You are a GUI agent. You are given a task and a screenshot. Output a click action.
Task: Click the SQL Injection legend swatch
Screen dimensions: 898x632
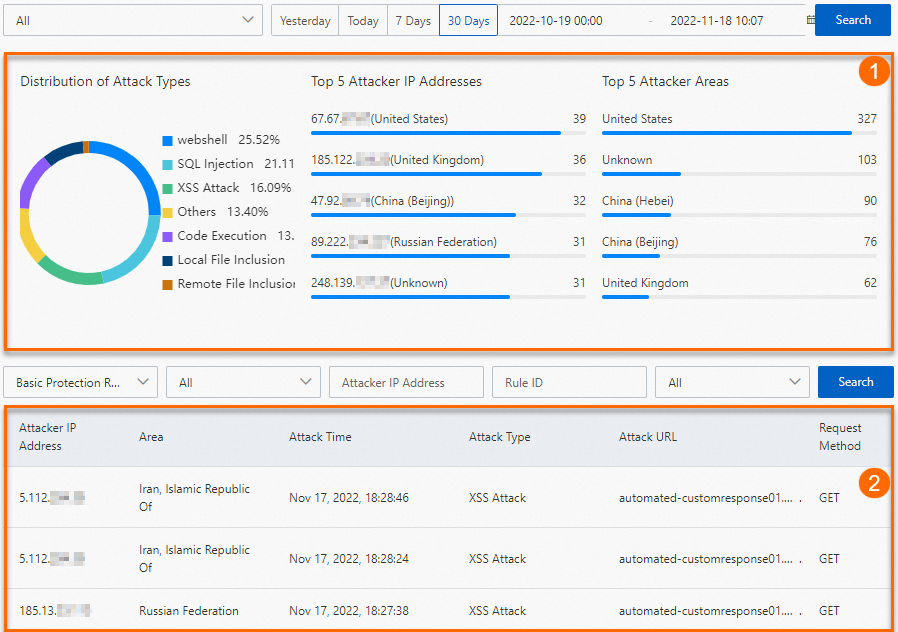pos(167,165)
